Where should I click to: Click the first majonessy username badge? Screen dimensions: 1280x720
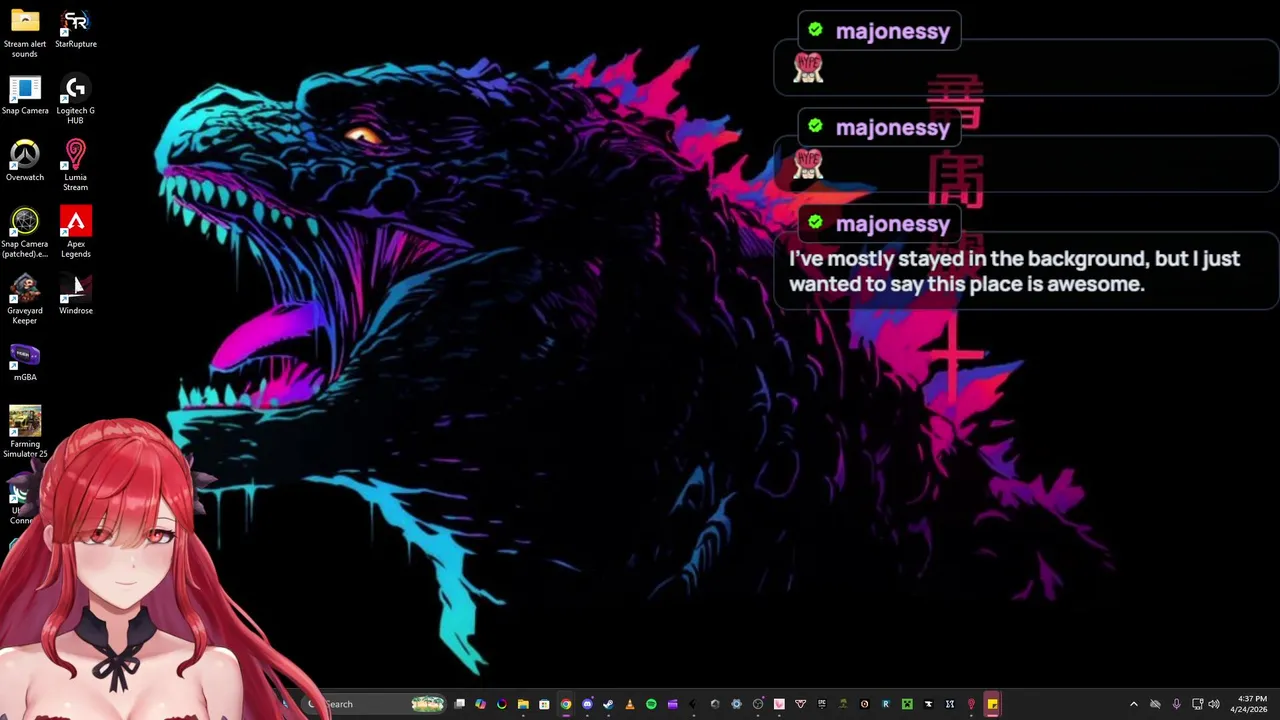880,31
